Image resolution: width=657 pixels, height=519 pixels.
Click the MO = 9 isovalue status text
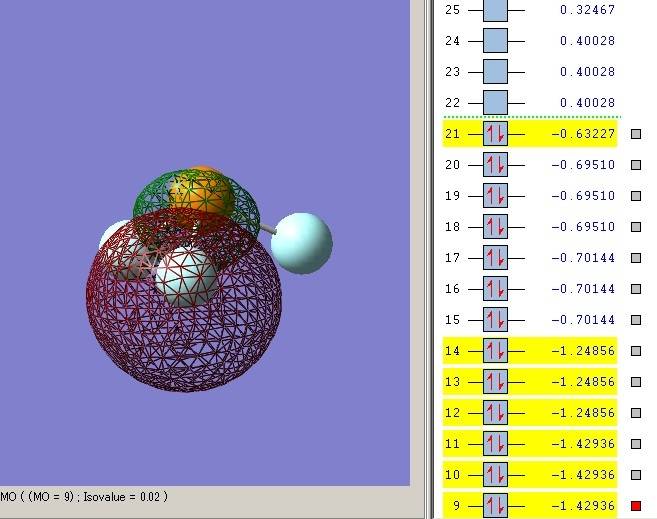[84, 497]
